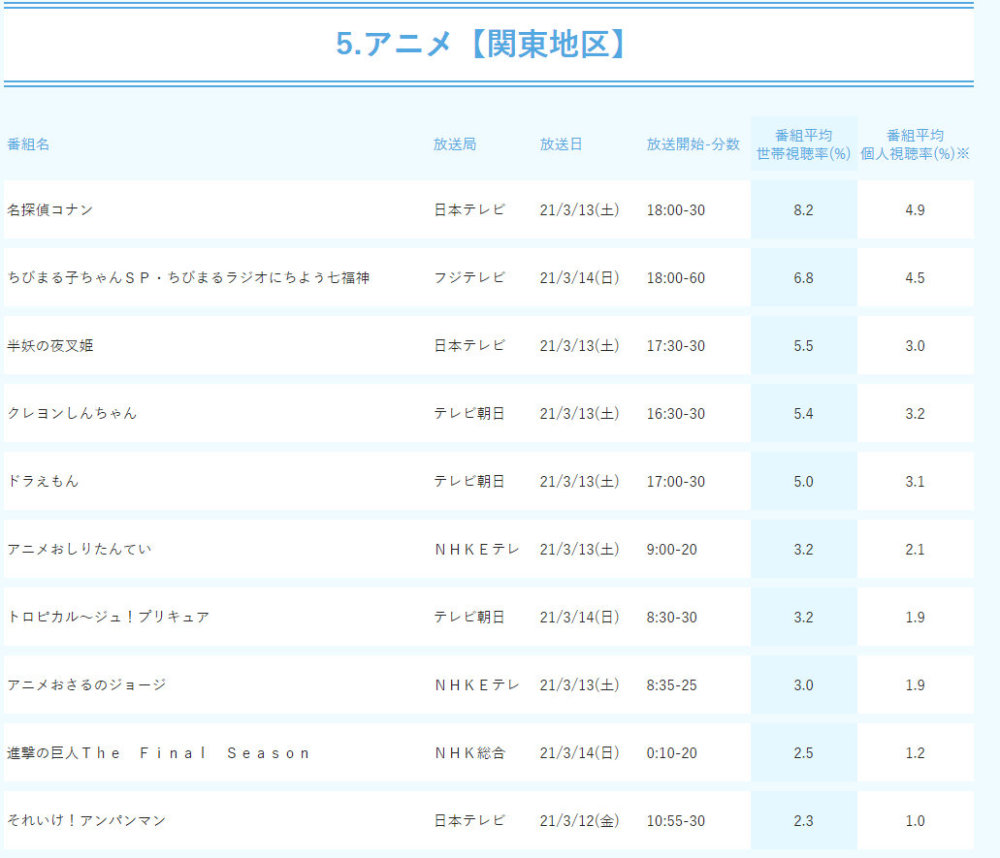Viewport: 1000px width, 858px height.
Task: Click individual rating 3.1
Action: click(915, 481)
